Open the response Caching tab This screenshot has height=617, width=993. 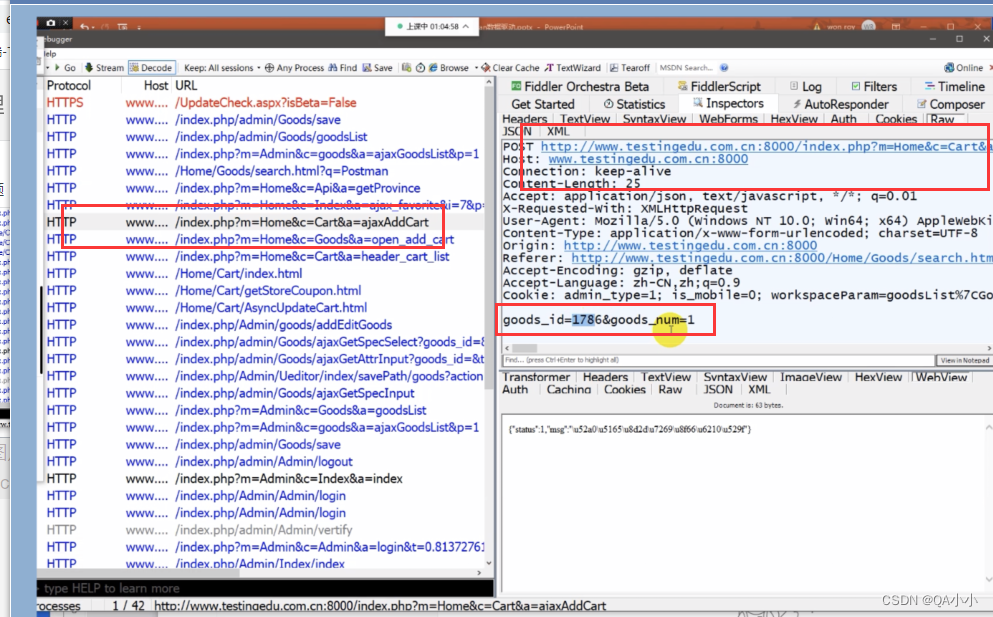tap(569, 390)
